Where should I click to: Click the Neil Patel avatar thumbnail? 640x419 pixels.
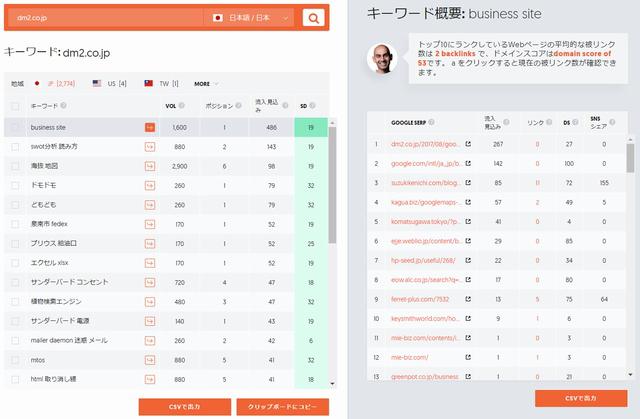click(382, 59)
